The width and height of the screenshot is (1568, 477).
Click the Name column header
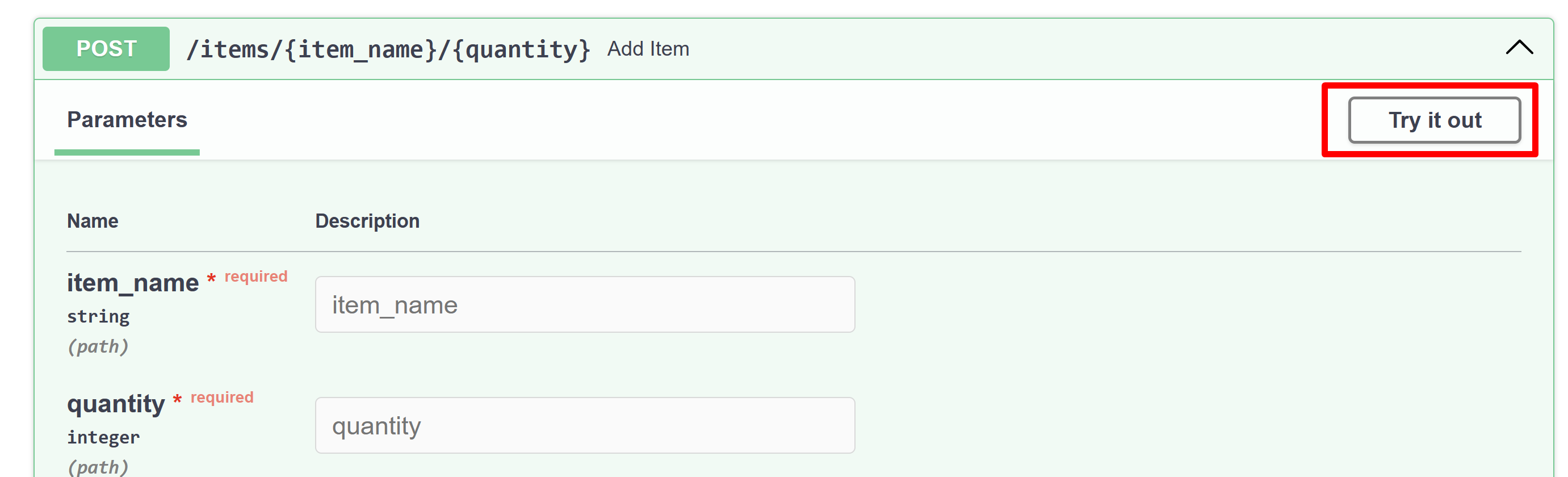click(93, 220)
